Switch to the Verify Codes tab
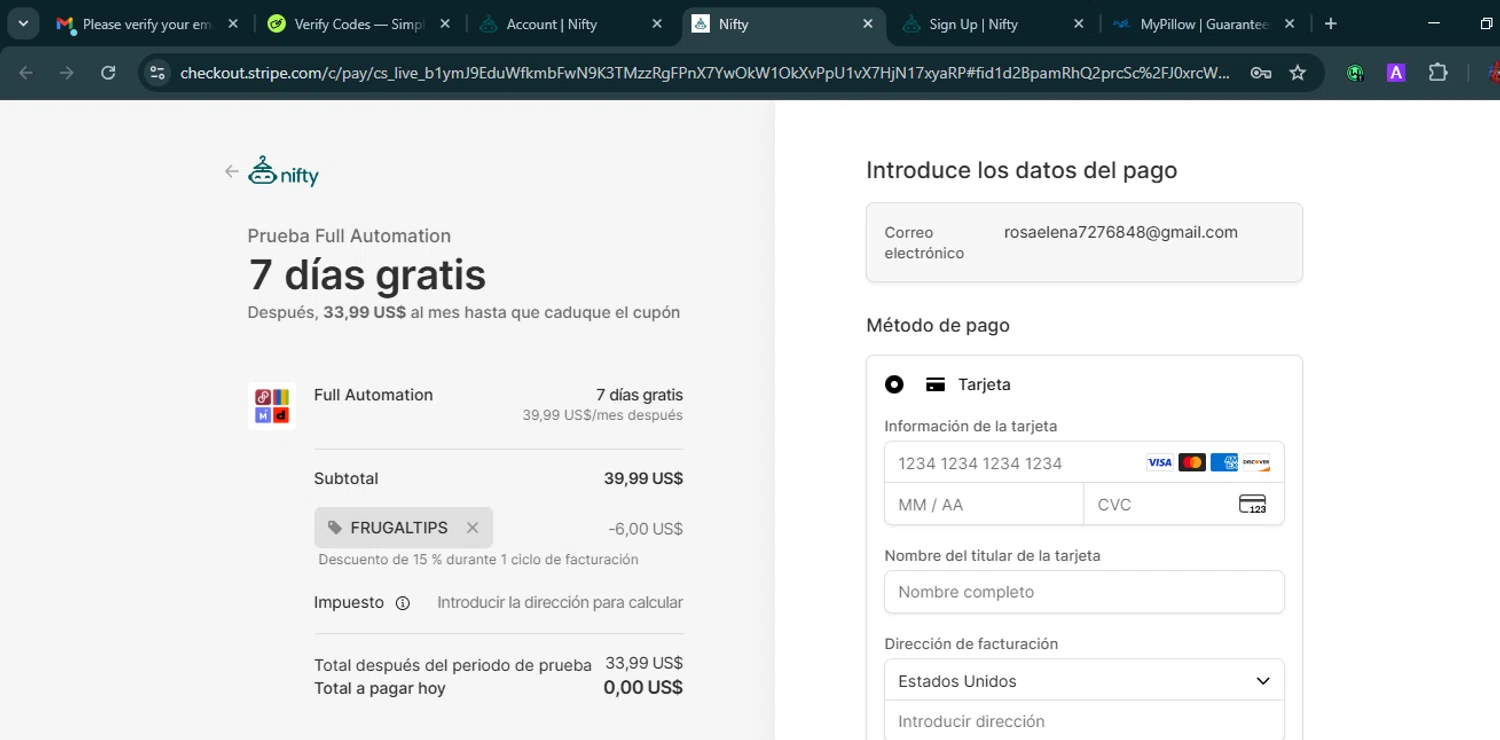This screenshot has height=740, width=1500. 357,24
